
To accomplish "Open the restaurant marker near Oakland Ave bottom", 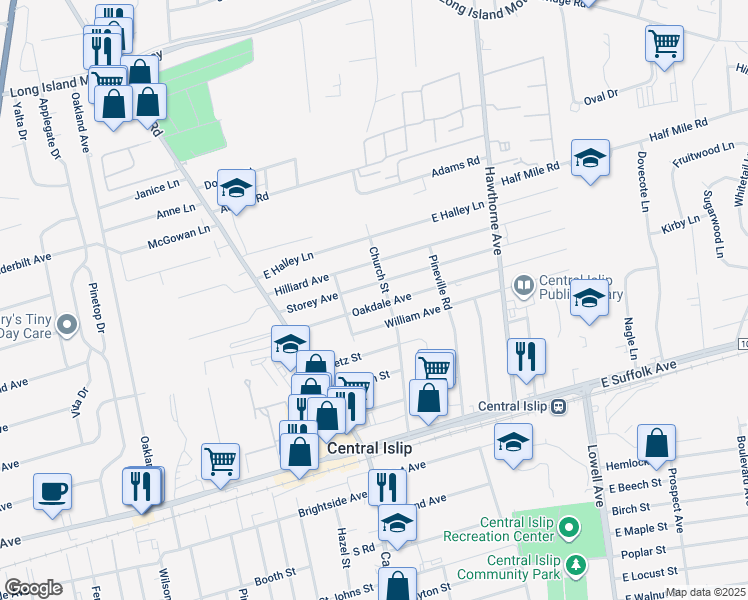I will click(141, 488).
